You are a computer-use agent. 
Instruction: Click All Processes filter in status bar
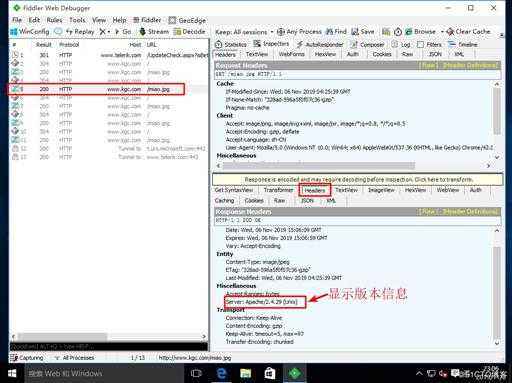pos(74,358)
